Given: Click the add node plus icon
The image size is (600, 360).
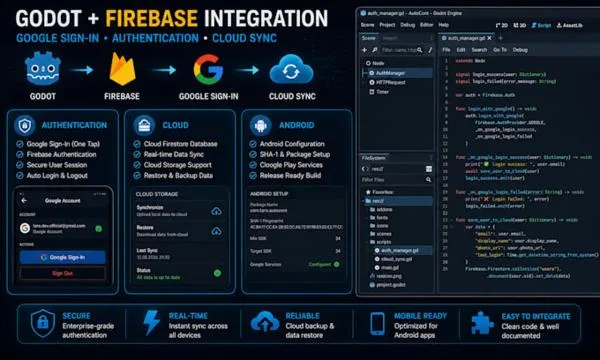Looking at the screenshot, I should [364, 50].
